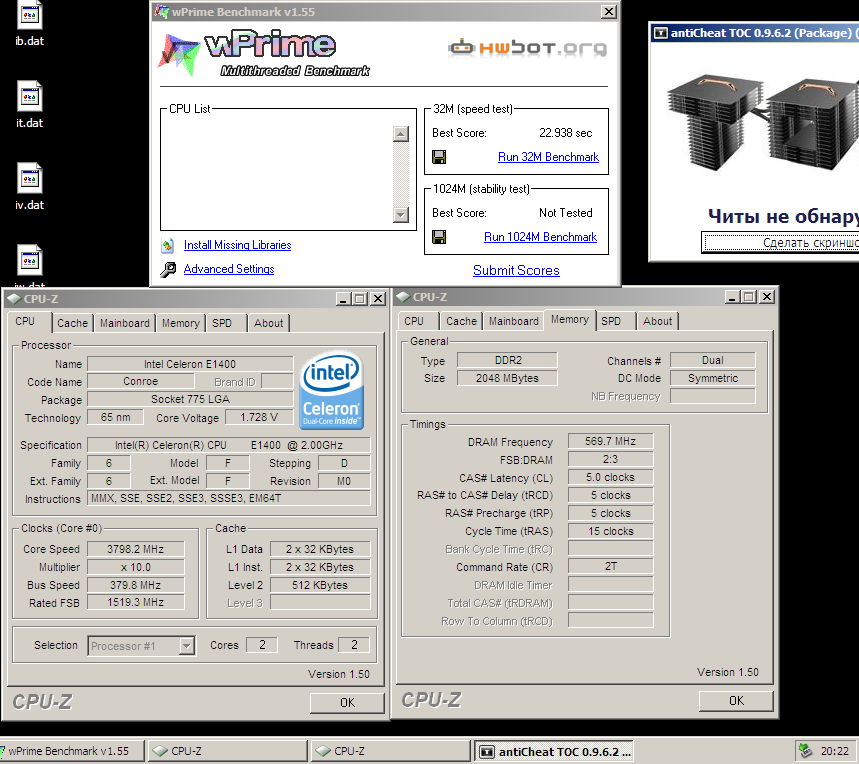Image resolution: width=859 pixels, height=764 pixels.
Task: Select Cache tab in right CPU-Z window
Action: tap(461, 321)
